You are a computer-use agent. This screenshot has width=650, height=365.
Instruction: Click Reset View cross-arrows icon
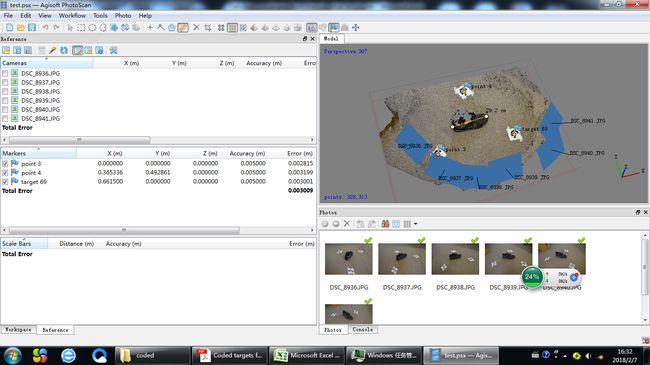(x=356, y=28)
